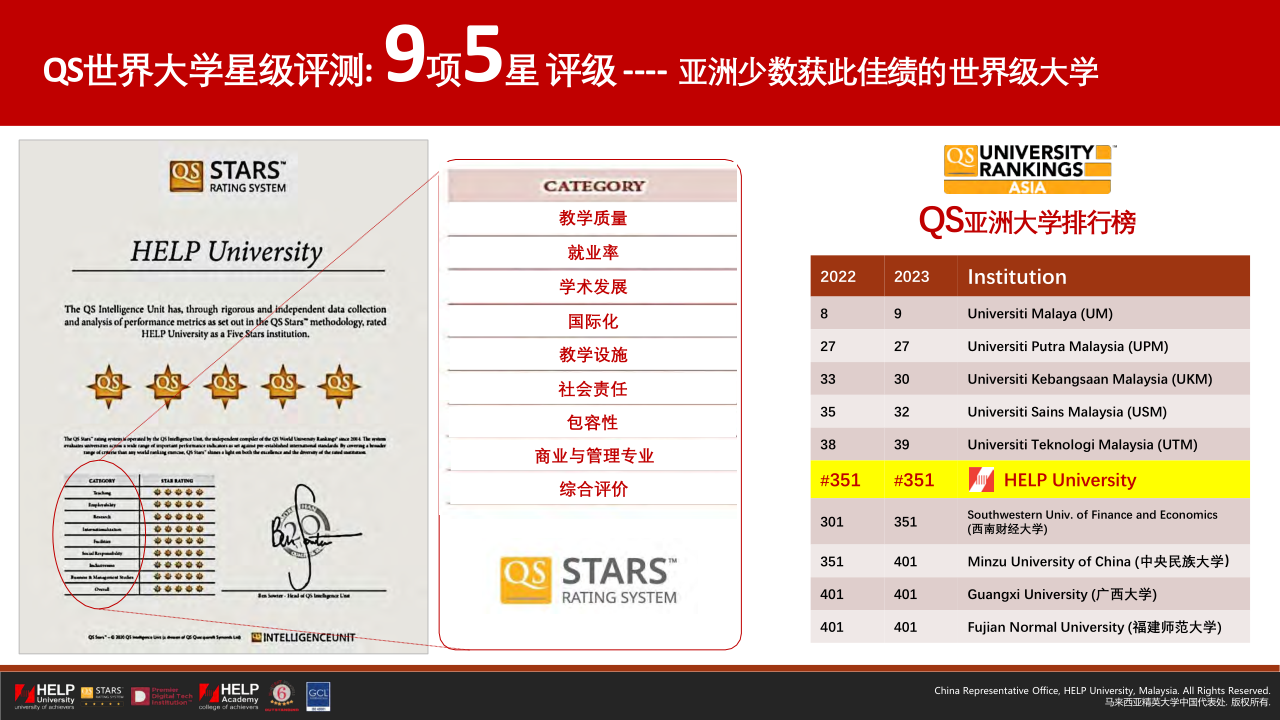Click the HELP logo in highlighted ranking row
This screenshot has width=1280, height=720.
coord(981,480)
